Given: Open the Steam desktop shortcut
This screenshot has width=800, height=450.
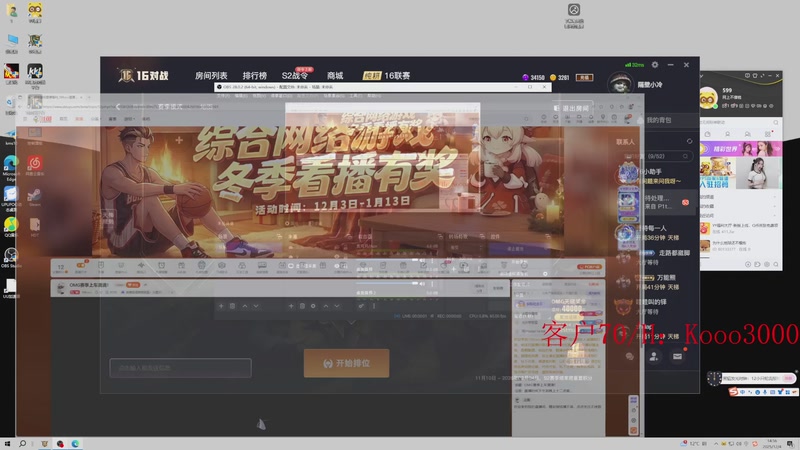Looking at the screenshot, I should click(35, 197).
